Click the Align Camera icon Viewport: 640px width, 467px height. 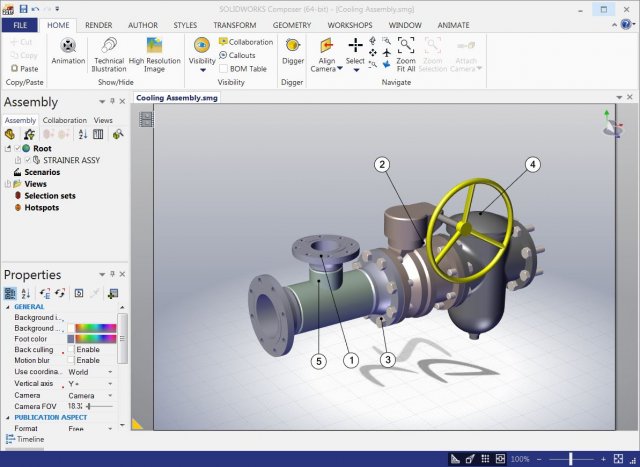point(327,45)
